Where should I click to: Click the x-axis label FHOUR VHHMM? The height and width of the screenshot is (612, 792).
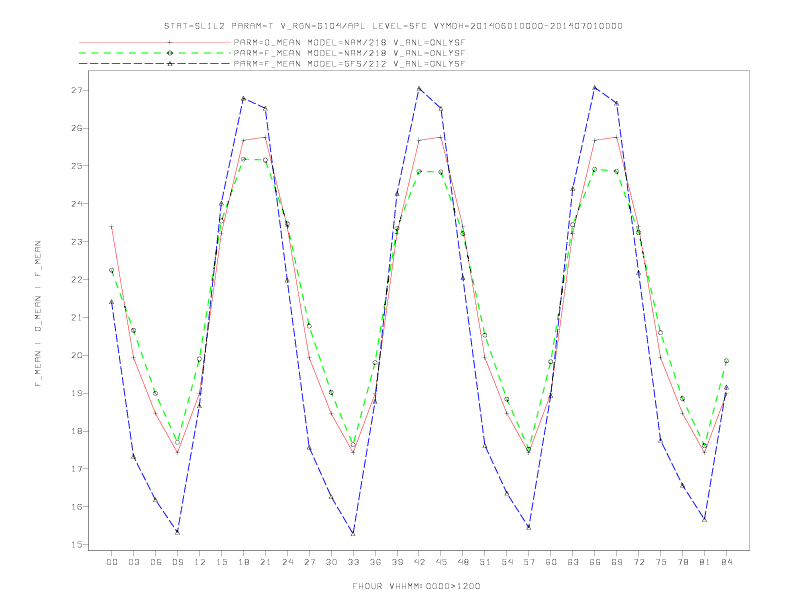click(416, 586)
